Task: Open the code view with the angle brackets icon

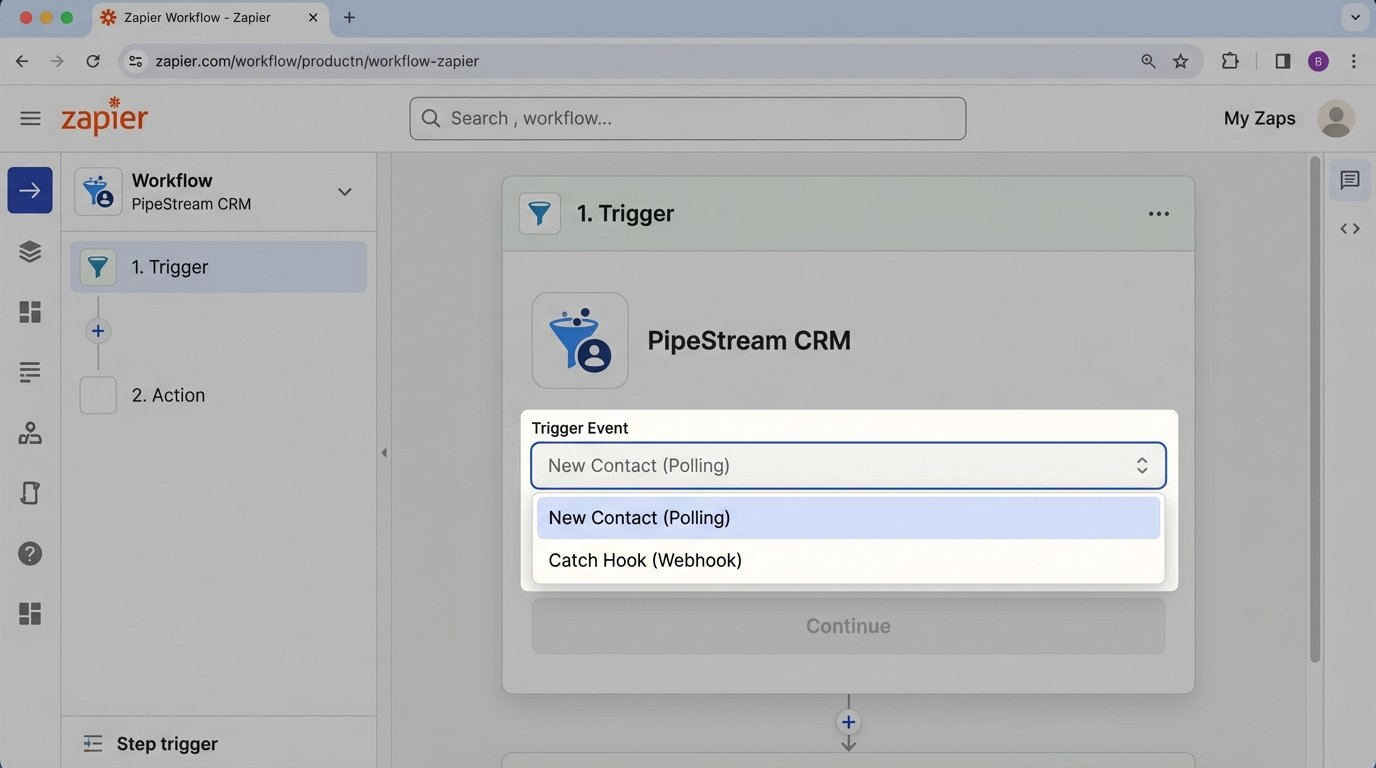Action: 1349,228
